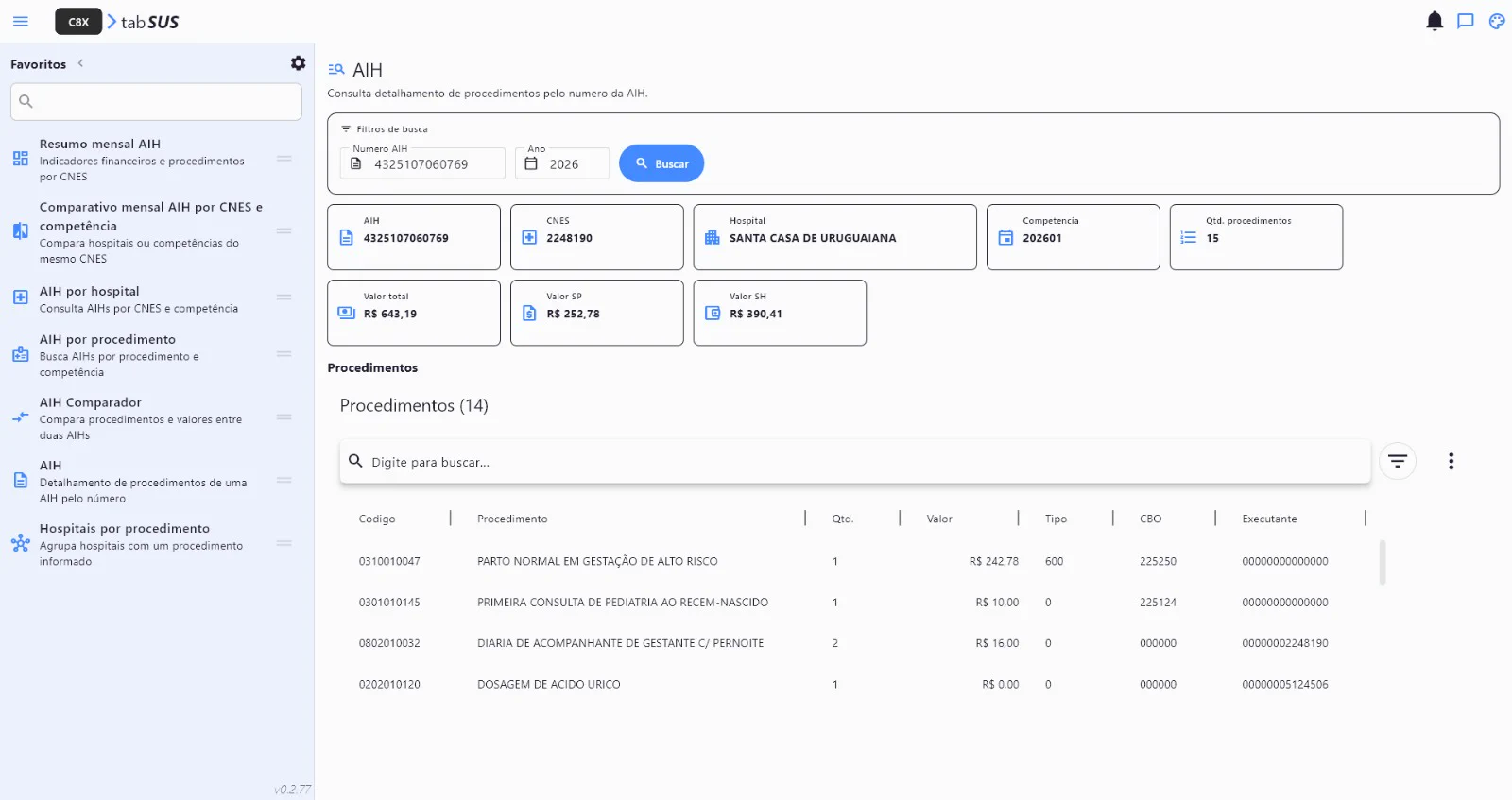Image resolution: width=1512 pixels, height=800 pixels.
Task: Select row PARTO NORMAL EM GESTAÇÃO DE ALTO RISCO
Action: pos(855,561)
